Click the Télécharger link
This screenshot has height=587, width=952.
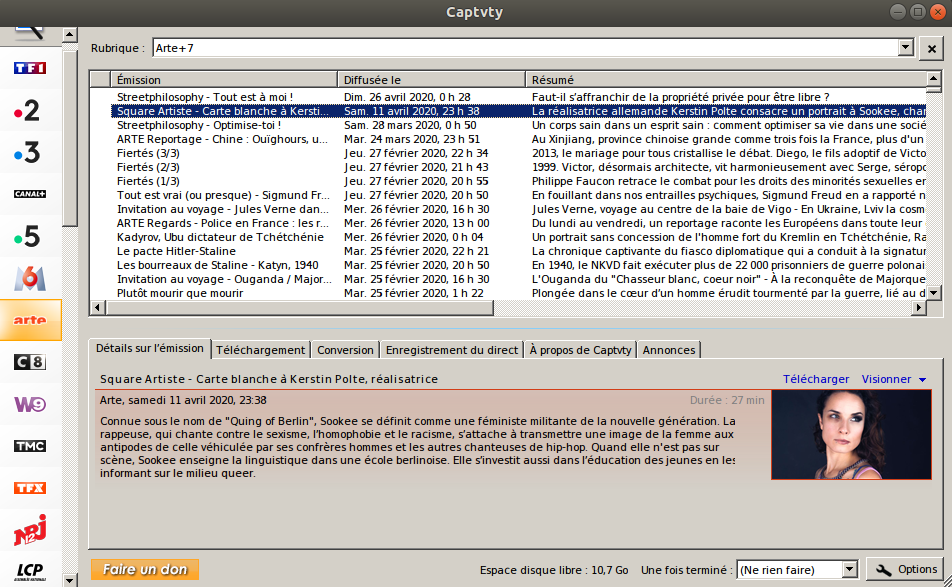click(x=815, y=379)
